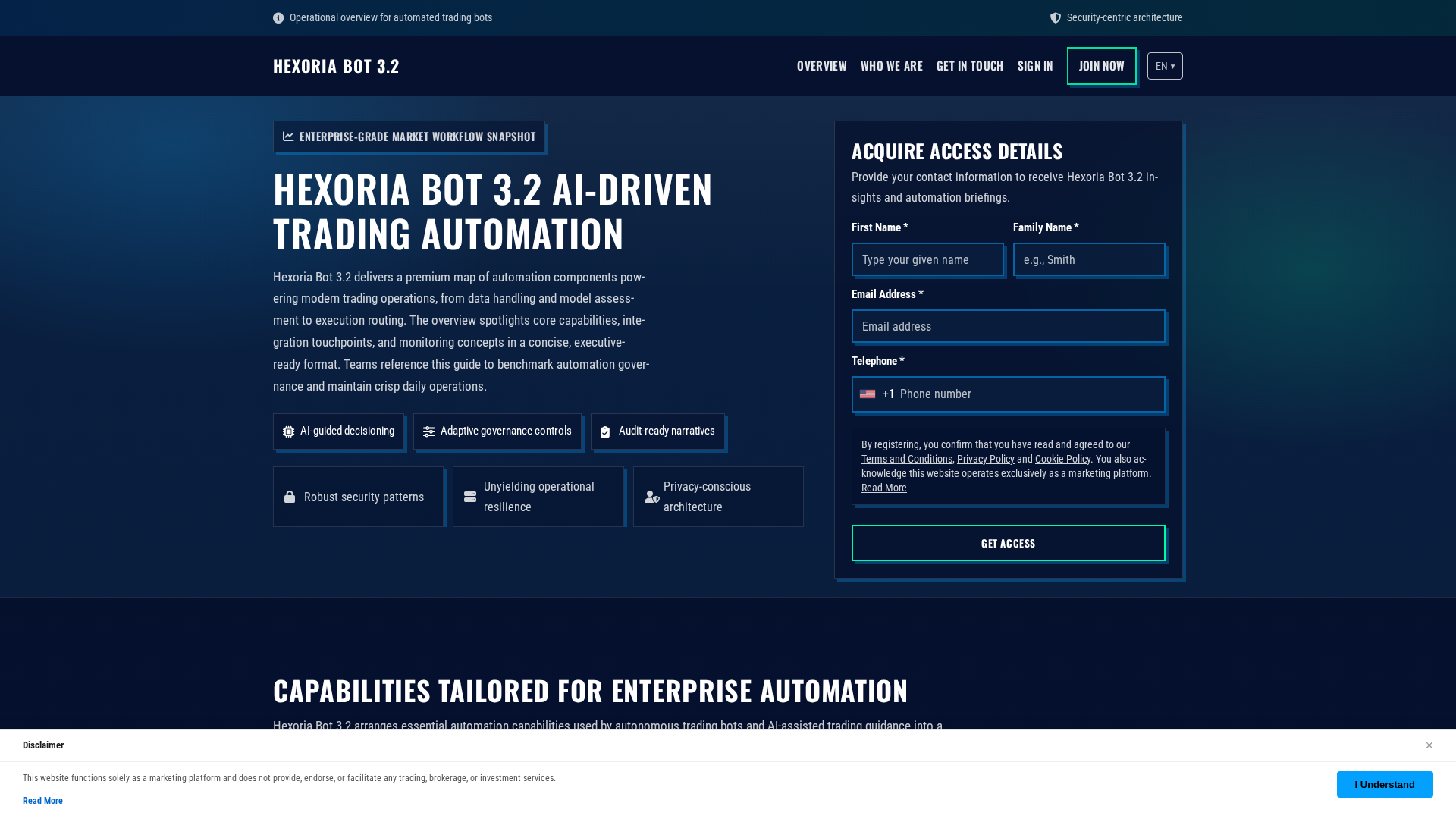The width and height of the screenshot is (1456, 819).
Task: Click the Capabilities Tailored for Enterprise Automation heading
Action: [x=590, y=691]
